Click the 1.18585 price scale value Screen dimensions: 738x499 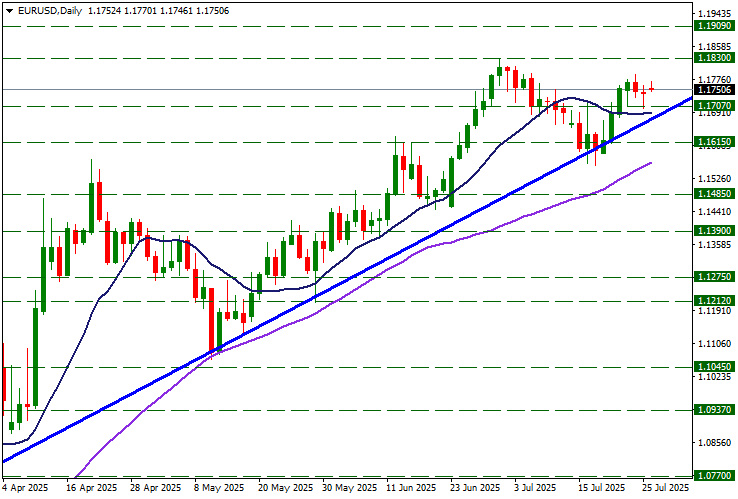714,47
